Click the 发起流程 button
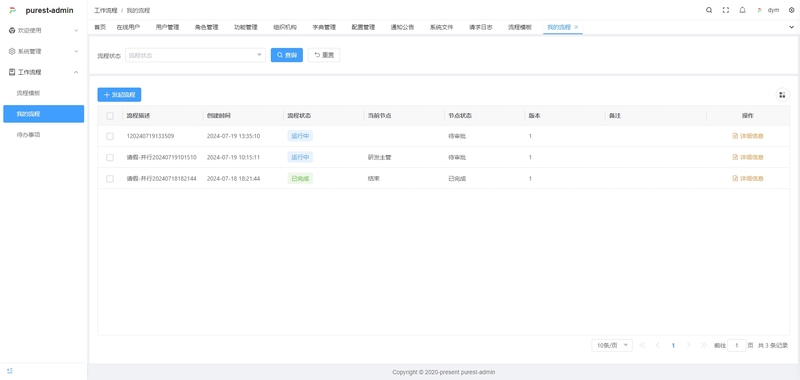 point(119,95)
